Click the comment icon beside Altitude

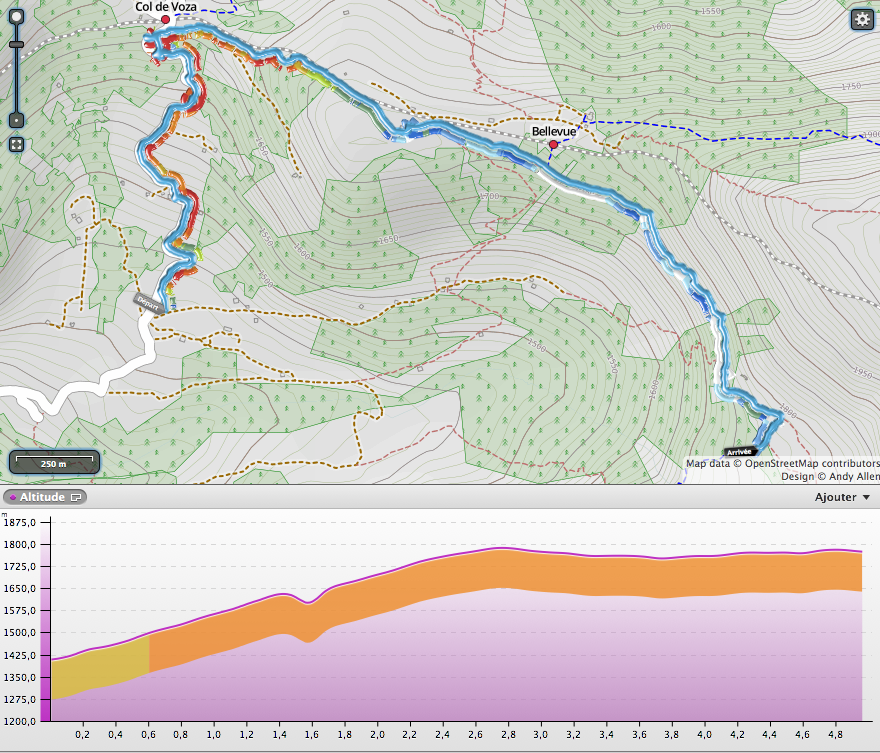tap(77, 497)
